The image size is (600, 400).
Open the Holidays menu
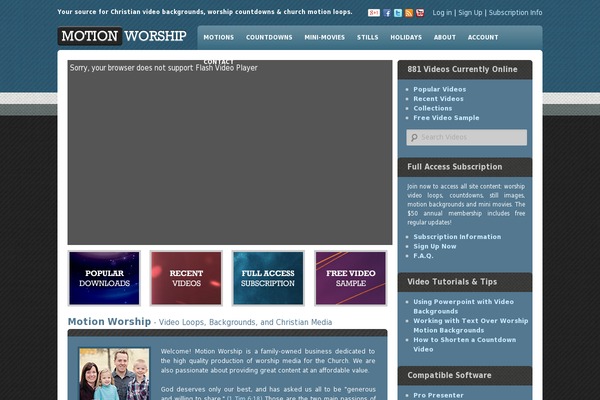point(406,38)
